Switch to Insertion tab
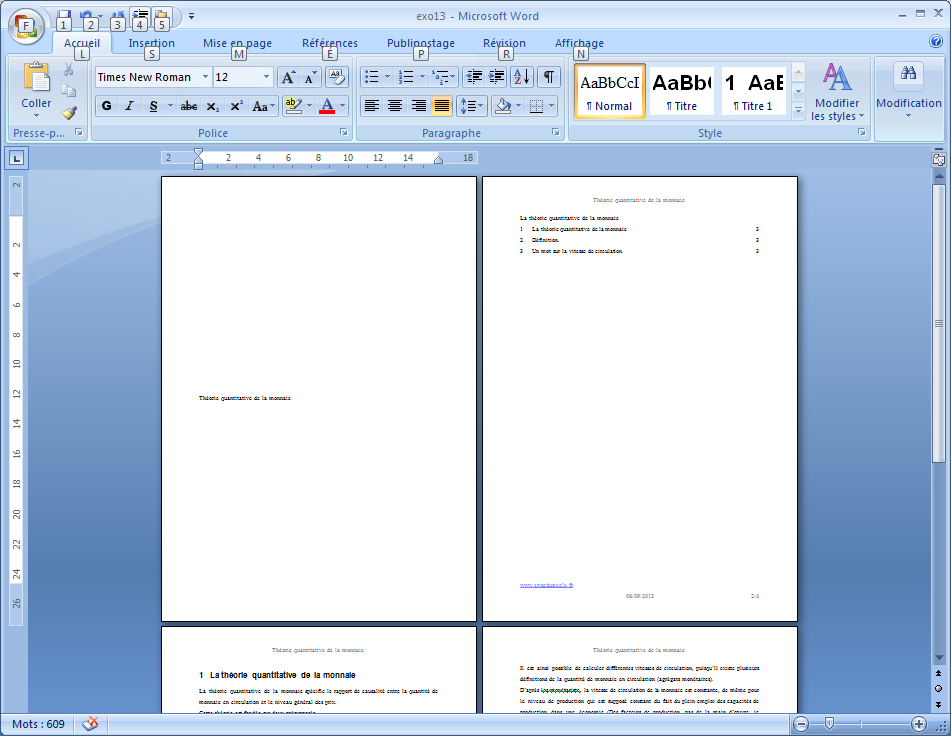Screen dimensions: 951x736 (x=152, y=43)
